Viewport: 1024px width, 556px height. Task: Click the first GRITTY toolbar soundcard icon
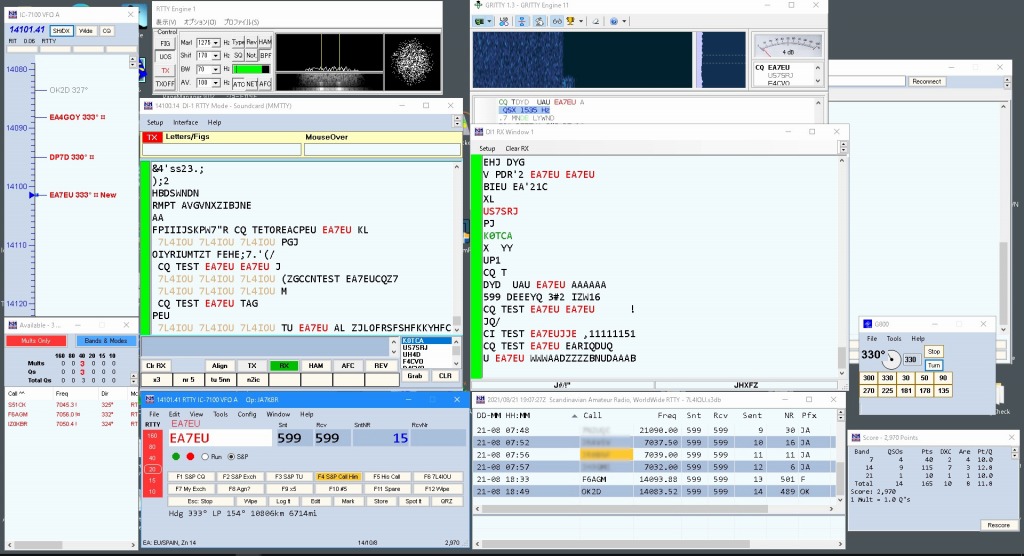pos(479,21)
